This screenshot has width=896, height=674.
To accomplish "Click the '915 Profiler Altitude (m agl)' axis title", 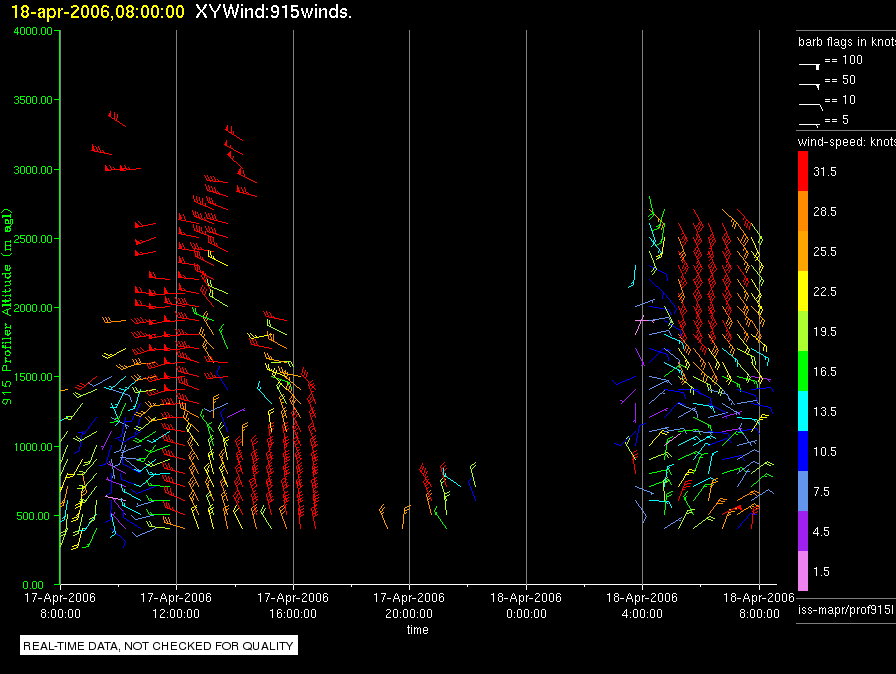I will pyautogui.click(x=7, y=308).
